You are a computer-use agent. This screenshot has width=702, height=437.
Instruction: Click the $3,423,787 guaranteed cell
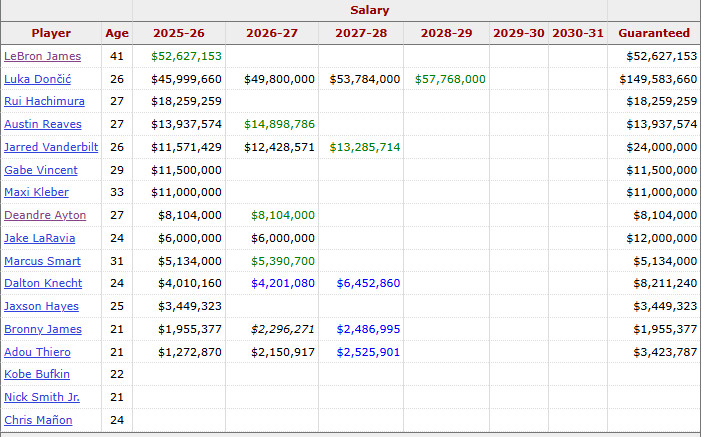665,352
